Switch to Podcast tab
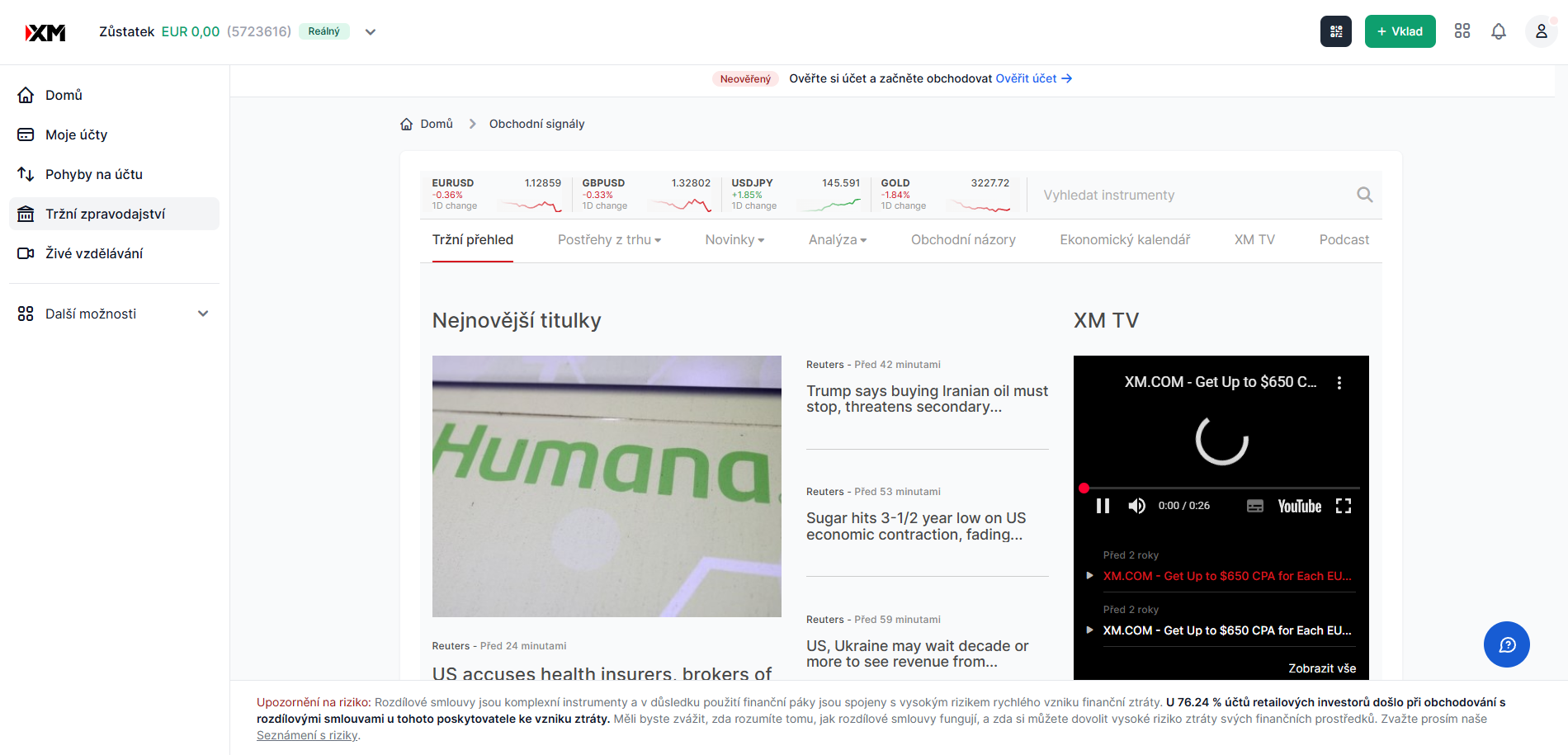 coord(1344,240)
